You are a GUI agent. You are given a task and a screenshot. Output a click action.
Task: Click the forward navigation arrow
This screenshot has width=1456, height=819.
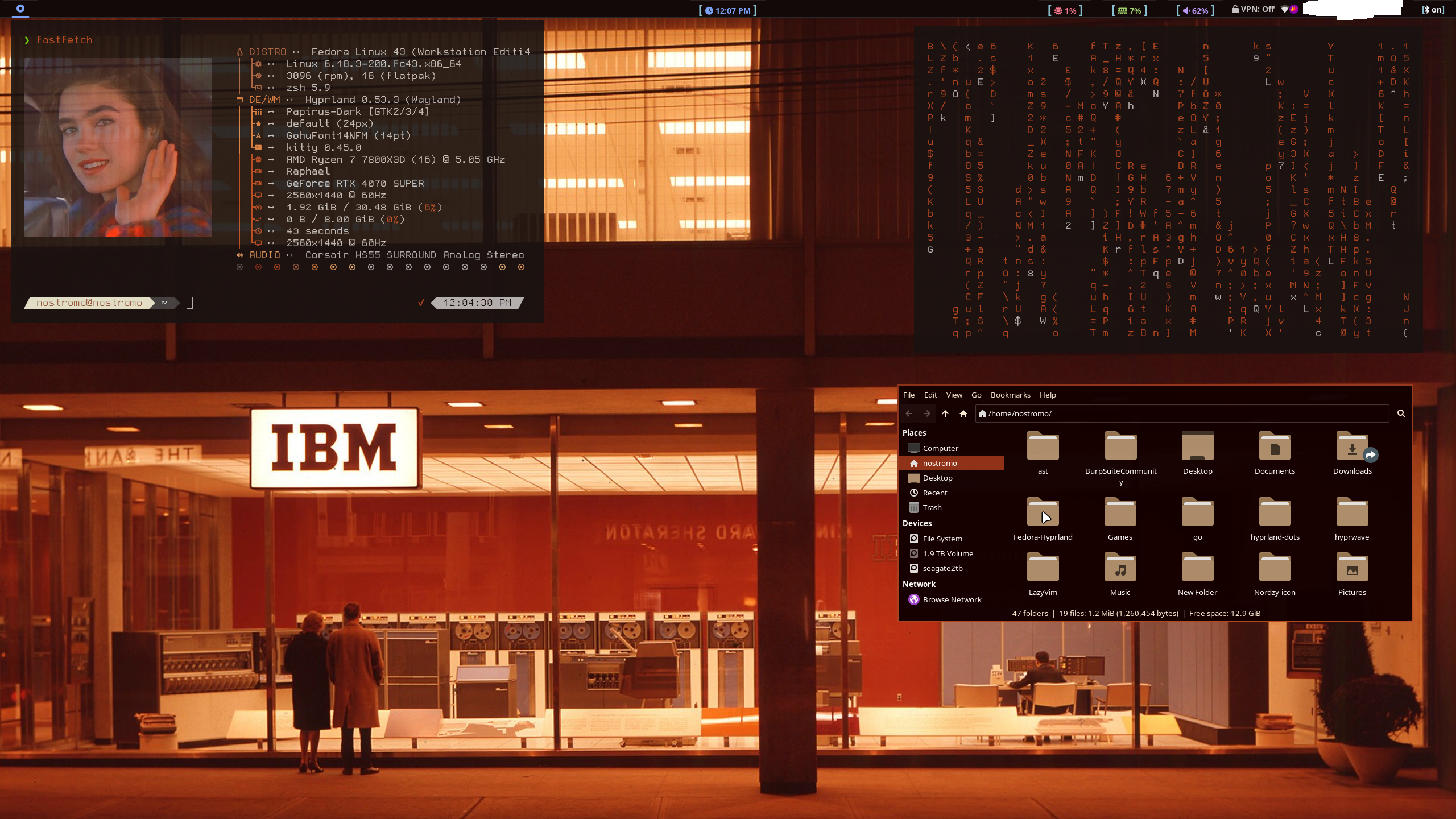point(927,413)
